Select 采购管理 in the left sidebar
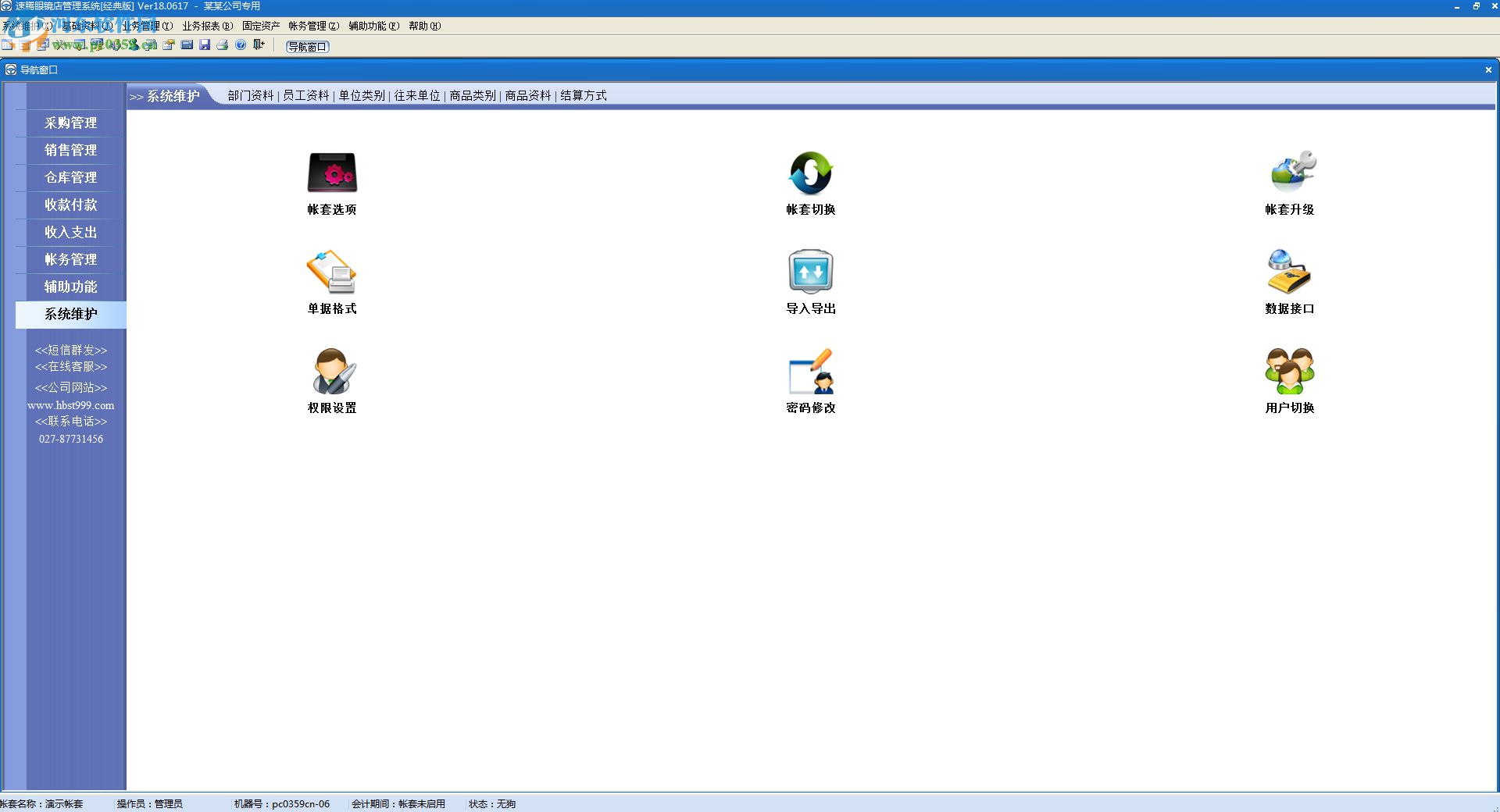 click(x=70, y=123)
